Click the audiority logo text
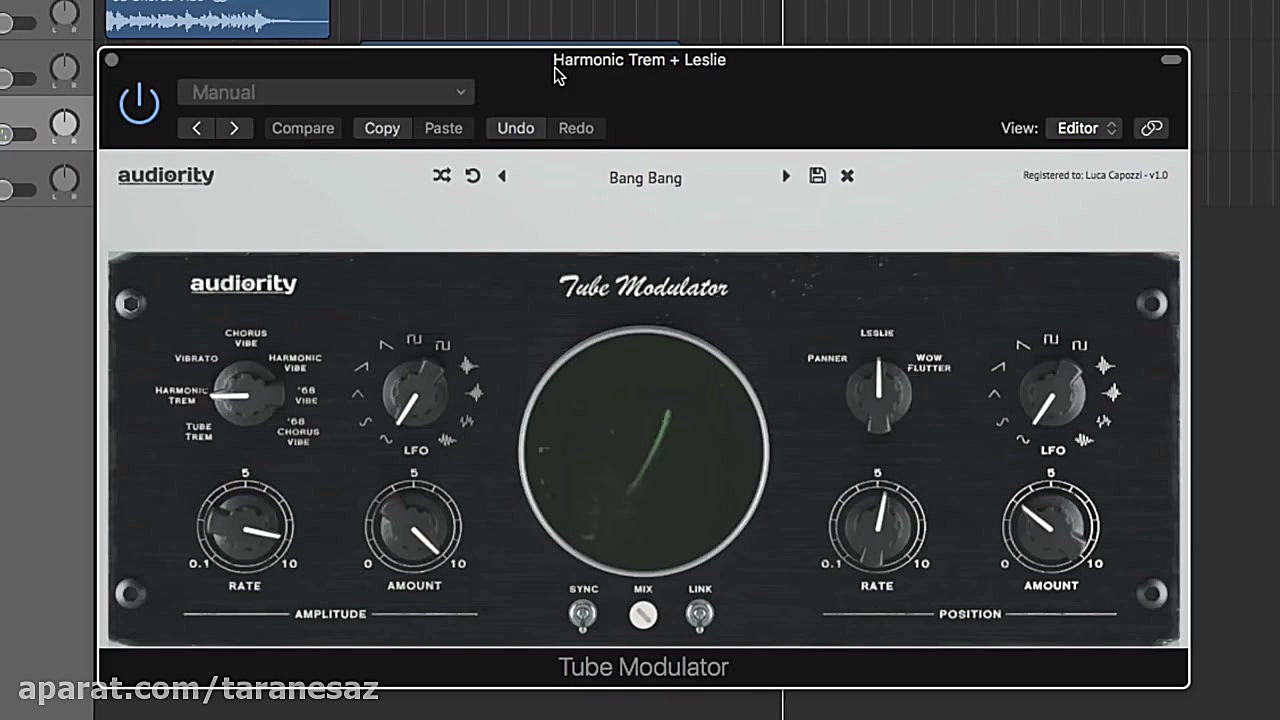Viewport: 1280px width, 720px height. (x=166, y=175)
